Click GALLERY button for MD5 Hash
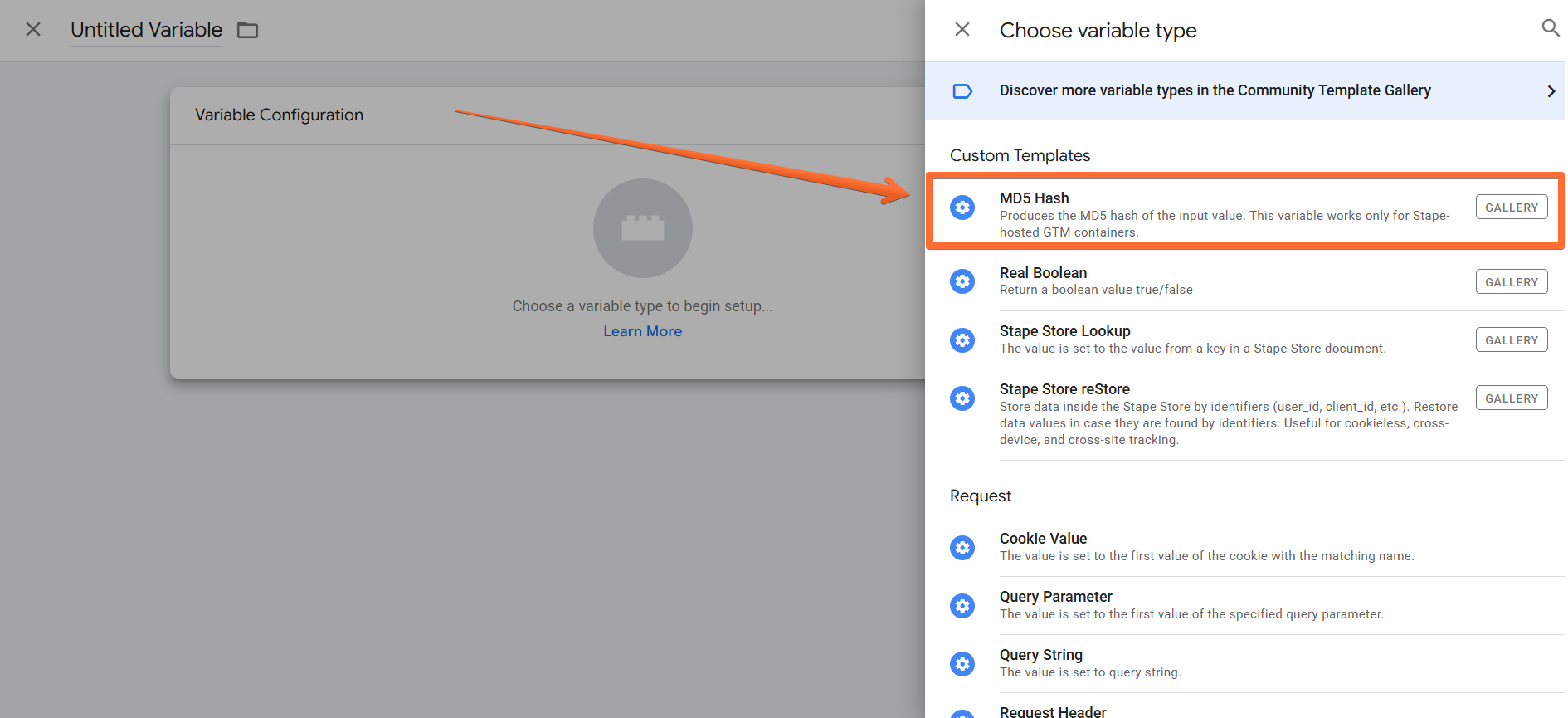1568x718 pixels. [x=1512, y=208]
